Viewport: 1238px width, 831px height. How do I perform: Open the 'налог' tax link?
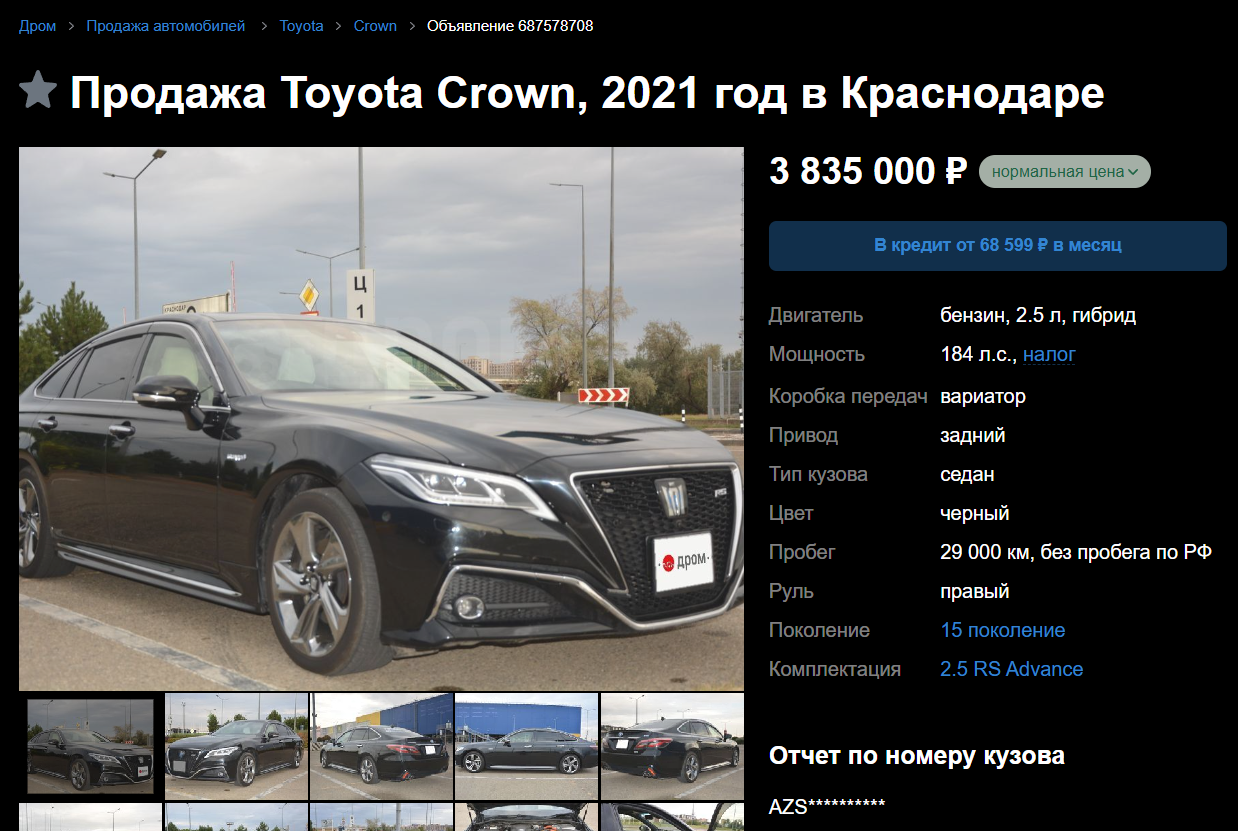coord(1049,354)
